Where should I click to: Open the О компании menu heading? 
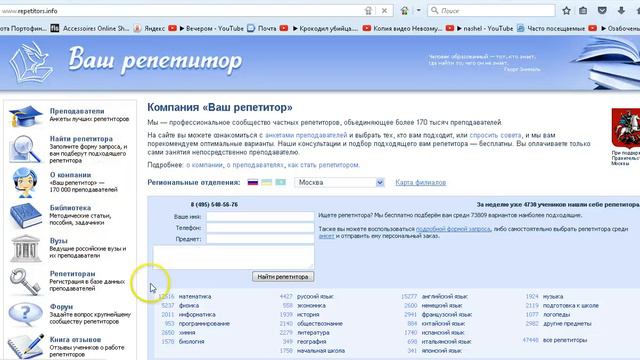click(70, 175)
